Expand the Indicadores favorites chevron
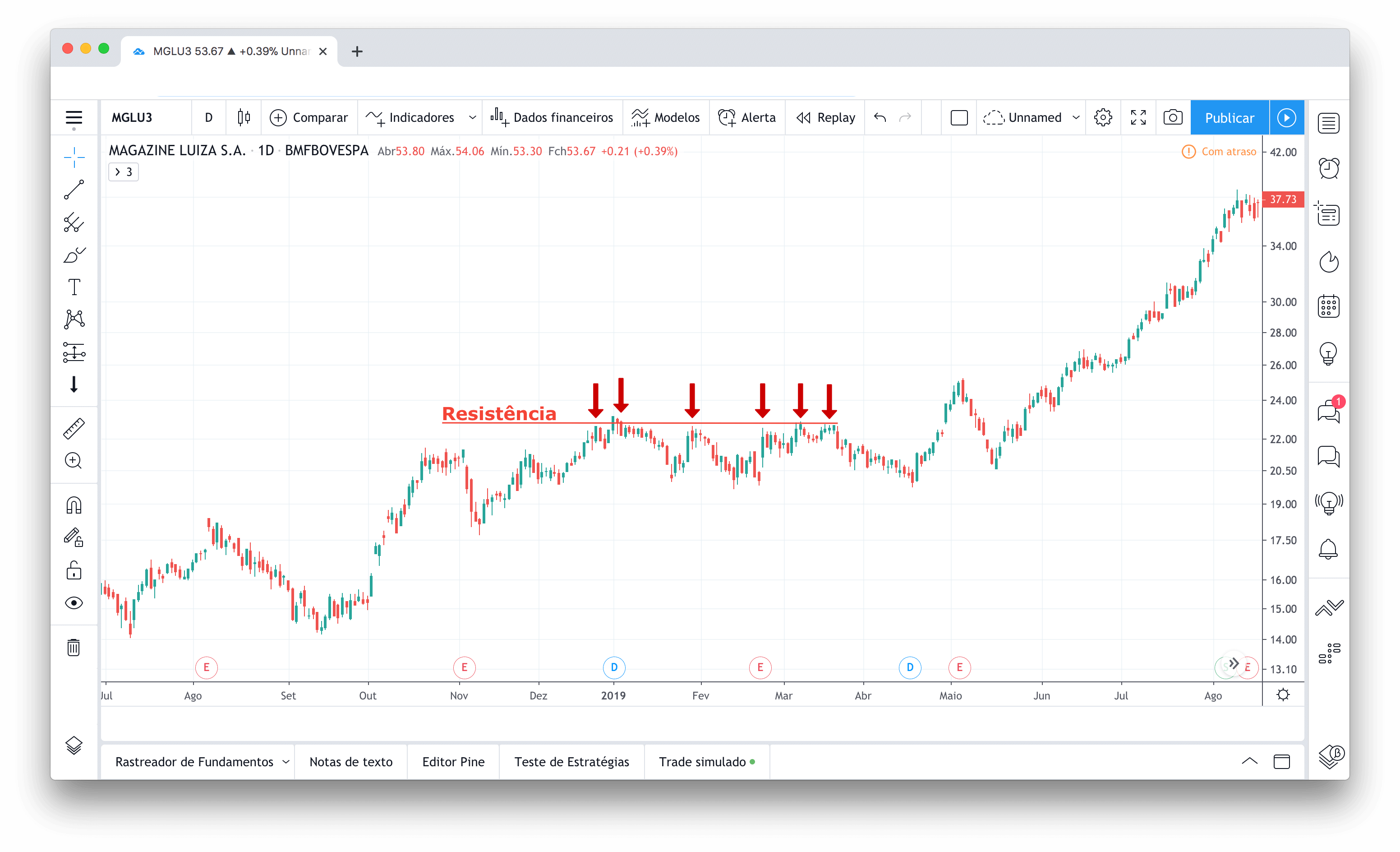Viewport: 1400px width, 852px height. [472, 118]
